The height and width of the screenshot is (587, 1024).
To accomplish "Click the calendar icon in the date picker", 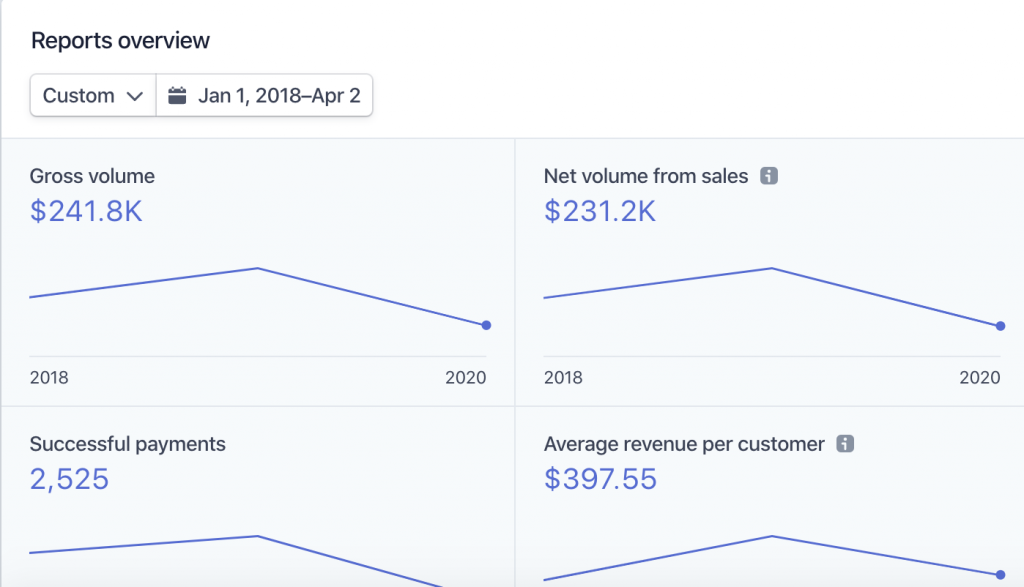I will [178, 96].
